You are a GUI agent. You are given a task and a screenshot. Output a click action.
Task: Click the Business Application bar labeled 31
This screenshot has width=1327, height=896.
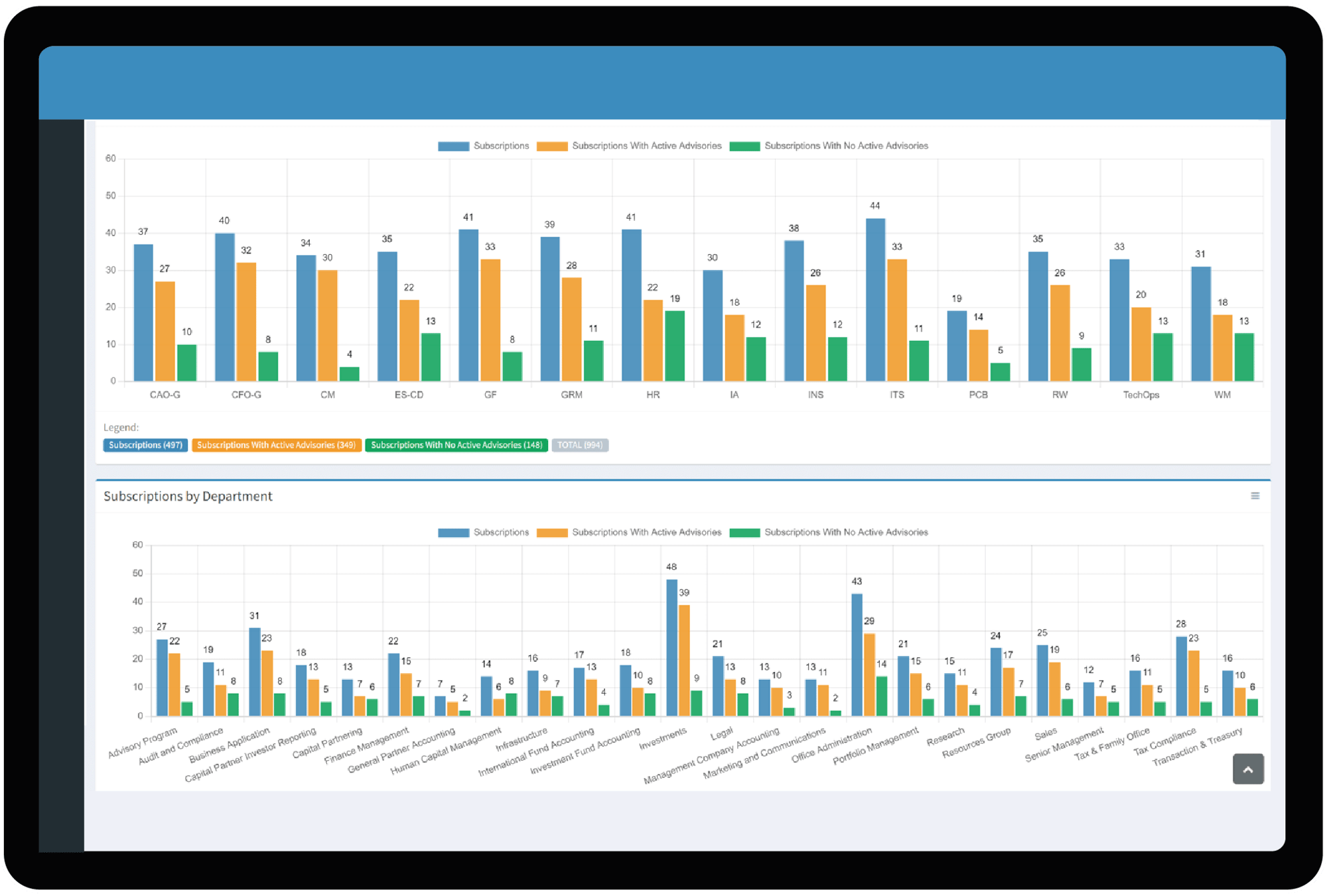coord(255,672)
